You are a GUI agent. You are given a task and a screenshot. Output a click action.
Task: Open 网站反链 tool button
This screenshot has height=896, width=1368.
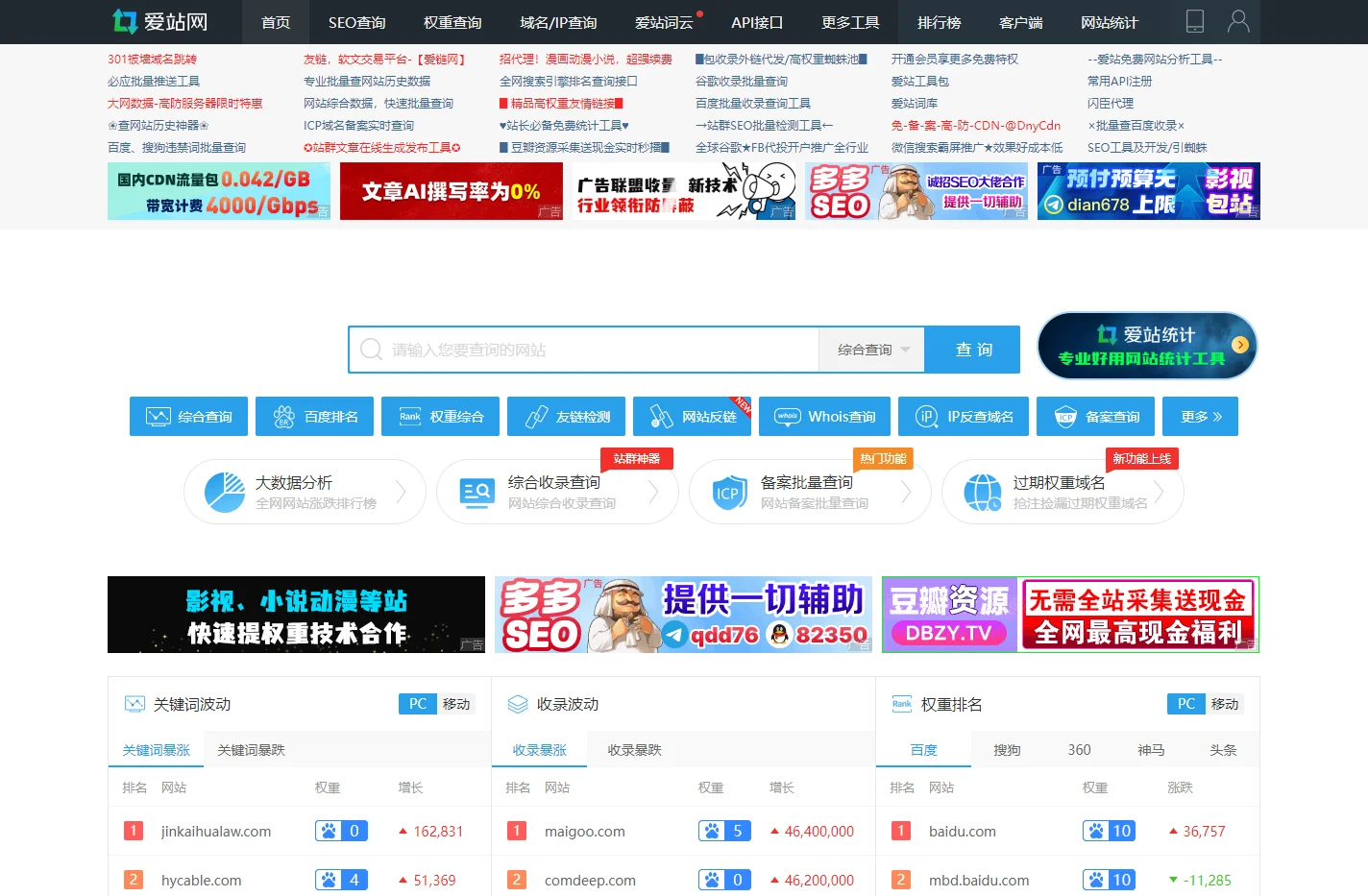[x=692, y=416]
